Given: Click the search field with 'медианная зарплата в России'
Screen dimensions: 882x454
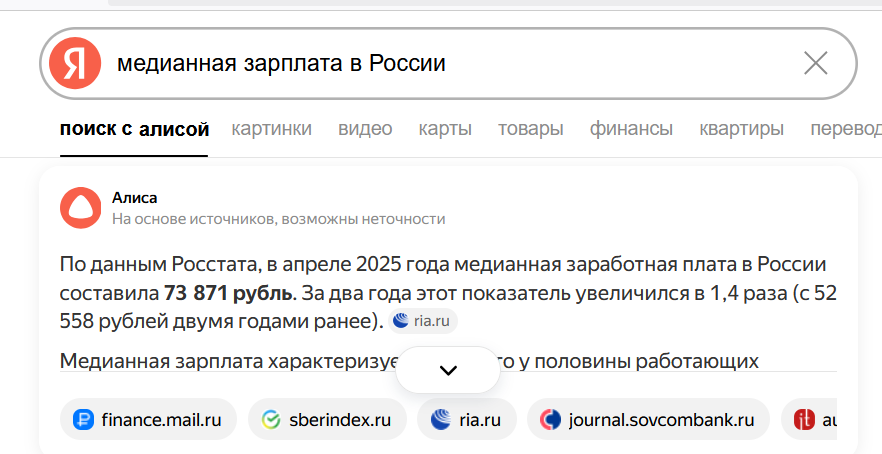Looking at the screenshot, I should pyautogui.click(x=448, y=64).
